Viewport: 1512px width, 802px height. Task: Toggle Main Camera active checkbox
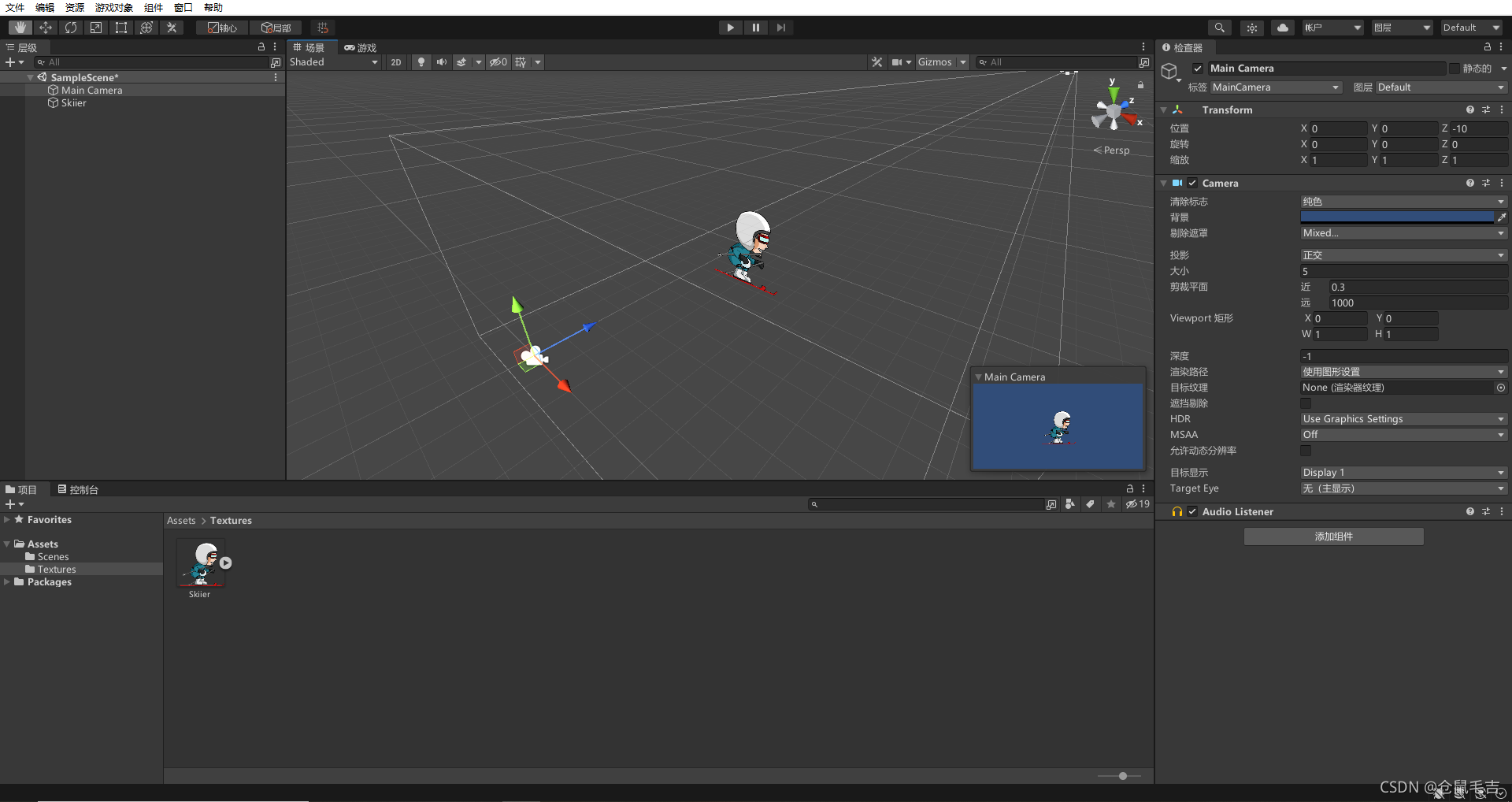click(1198, 69)
